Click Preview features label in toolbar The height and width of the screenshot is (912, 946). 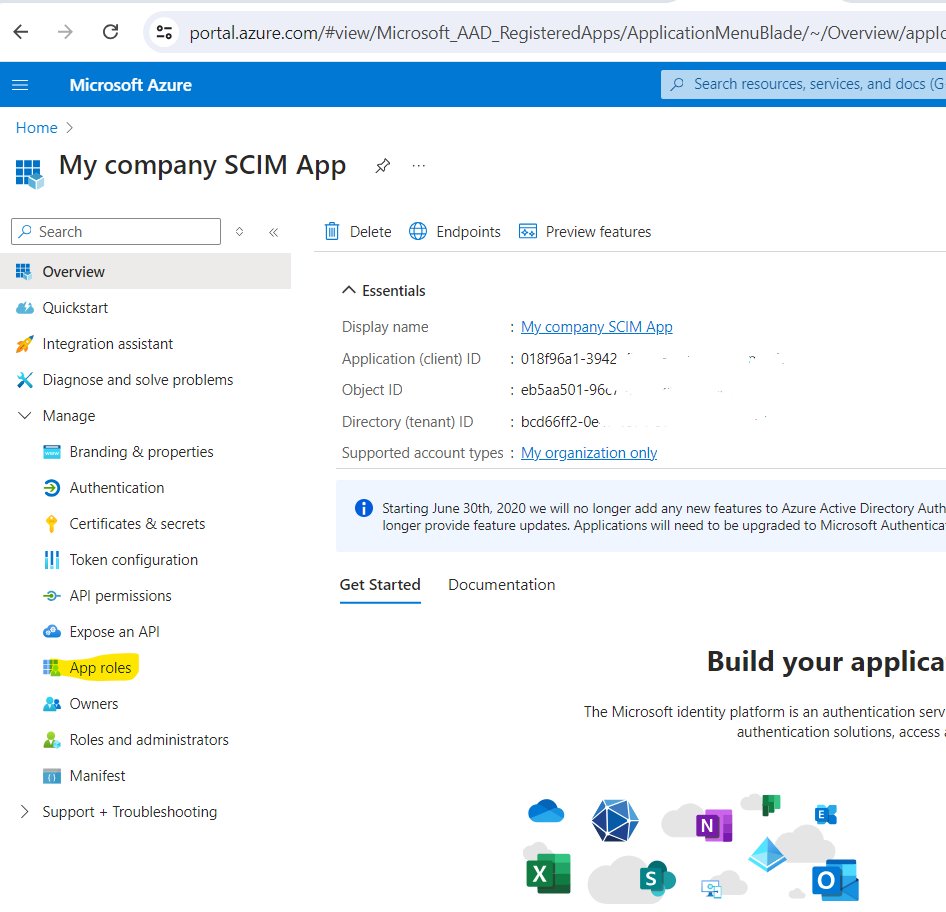[598, 232]
